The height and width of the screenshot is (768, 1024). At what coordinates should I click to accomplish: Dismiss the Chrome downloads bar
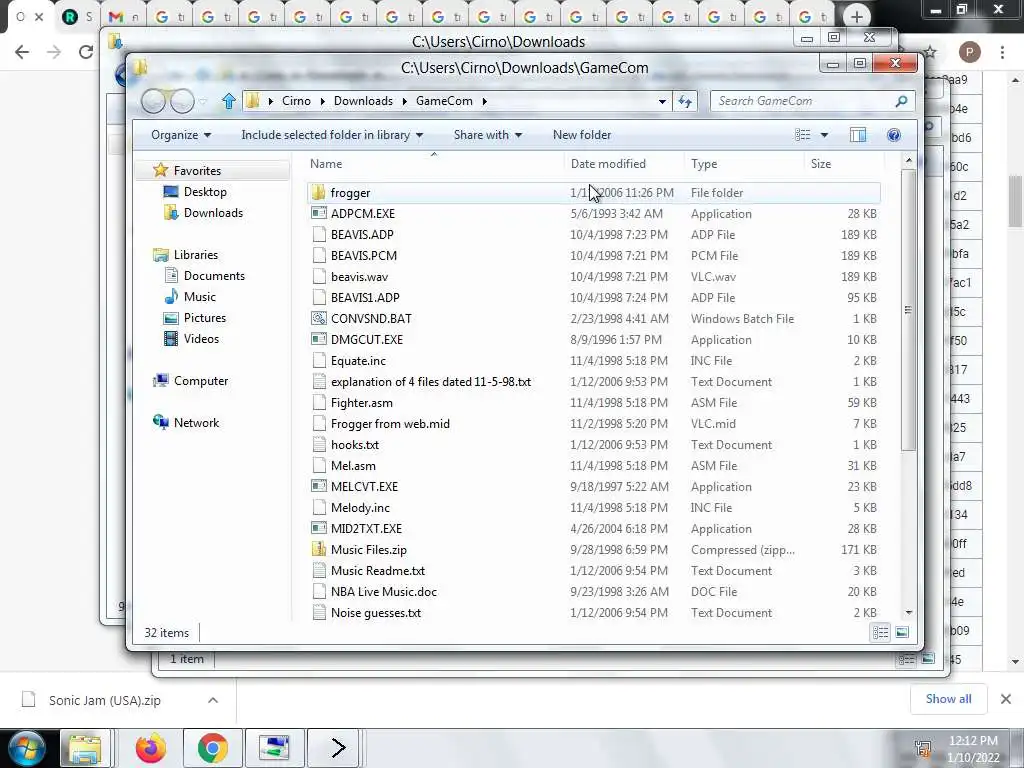(1006, 699)
